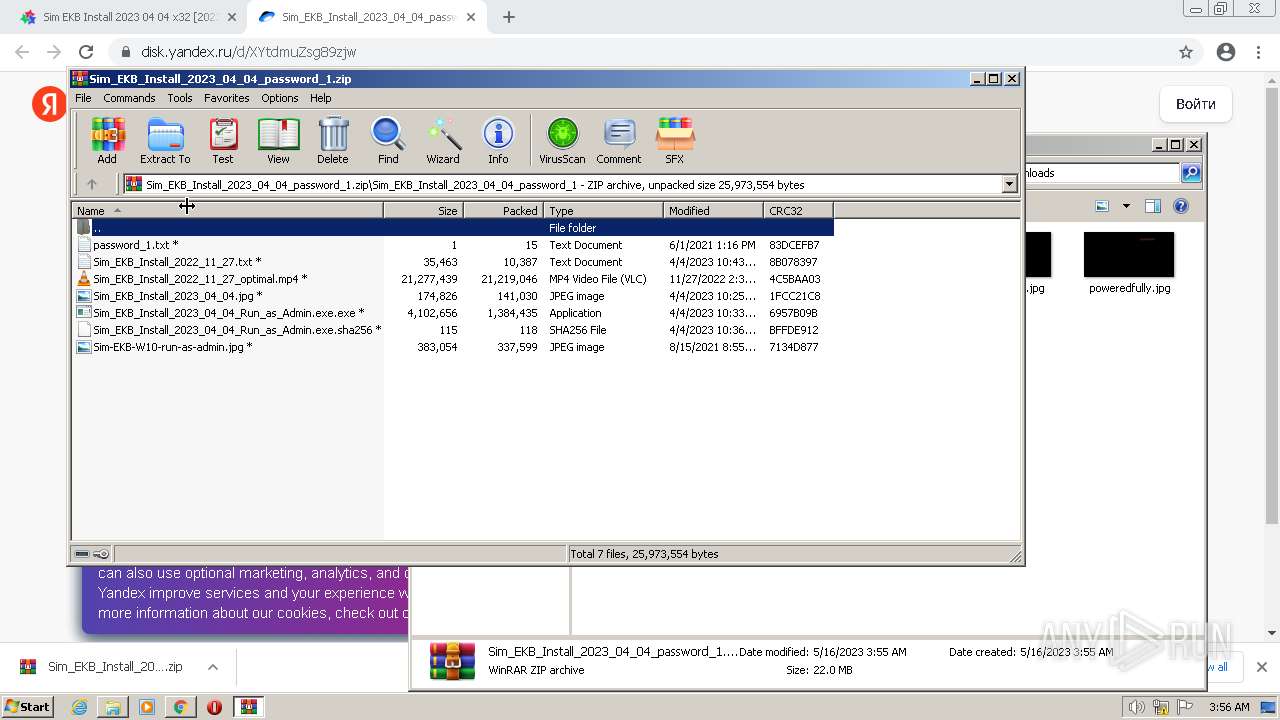Open the Explorer view options dropdown arrow
1280x720 pixels.
[x=1126, y=206]
